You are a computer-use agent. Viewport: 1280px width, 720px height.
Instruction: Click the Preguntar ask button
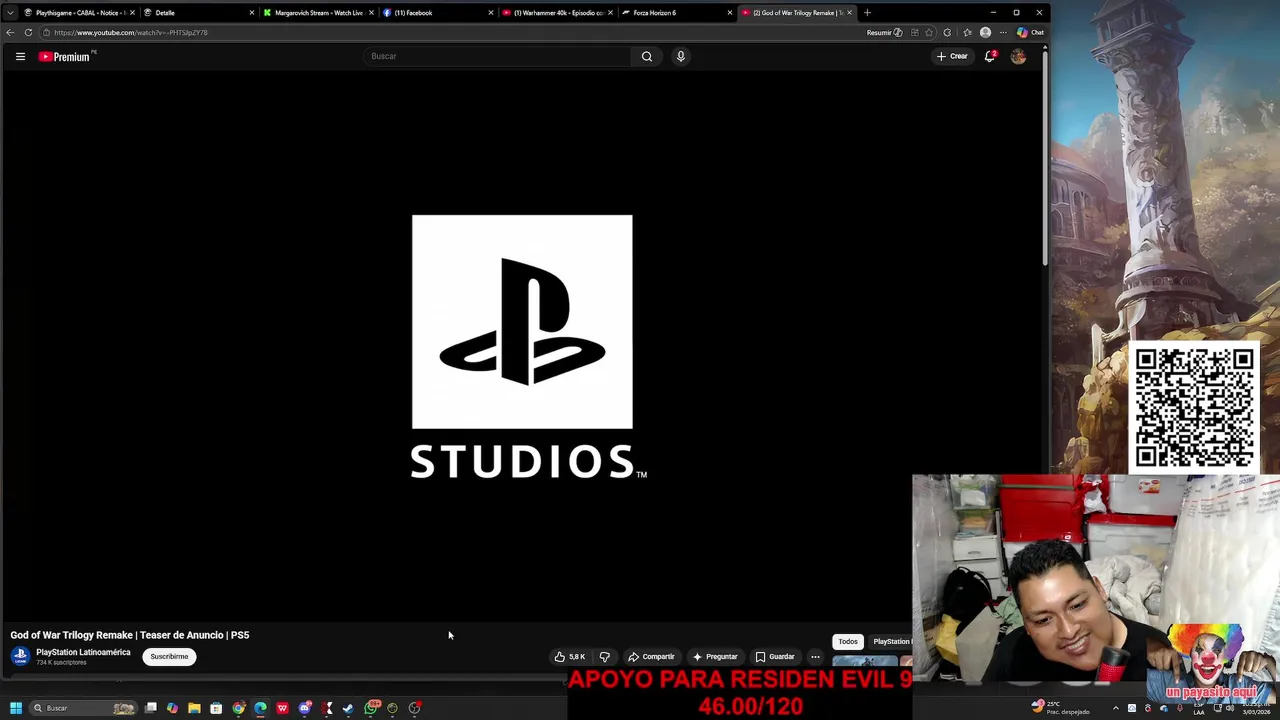[x=715, y=656]
